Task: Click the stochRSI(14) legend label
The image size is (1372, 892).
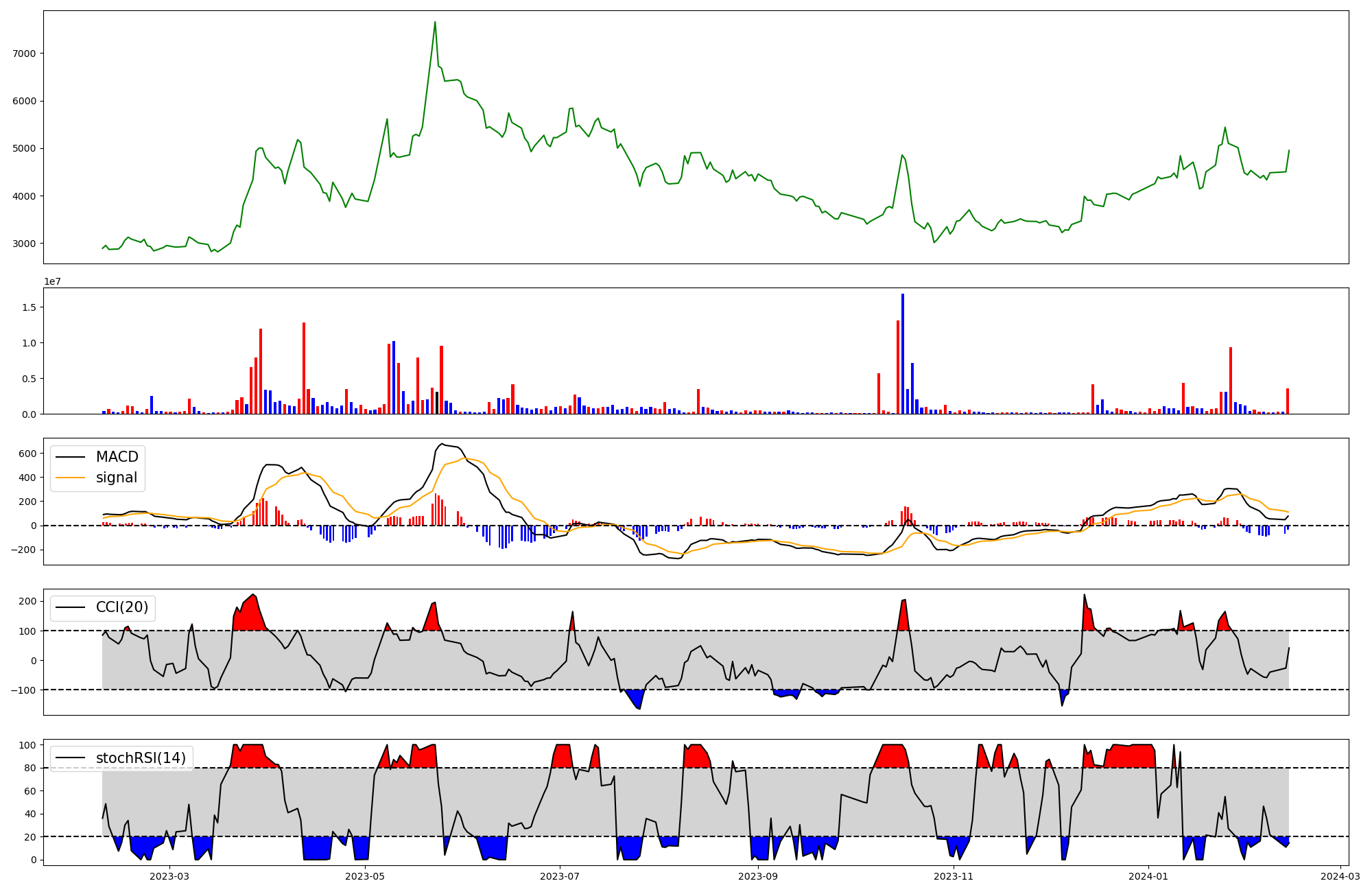Action: (x=141, y=758)
